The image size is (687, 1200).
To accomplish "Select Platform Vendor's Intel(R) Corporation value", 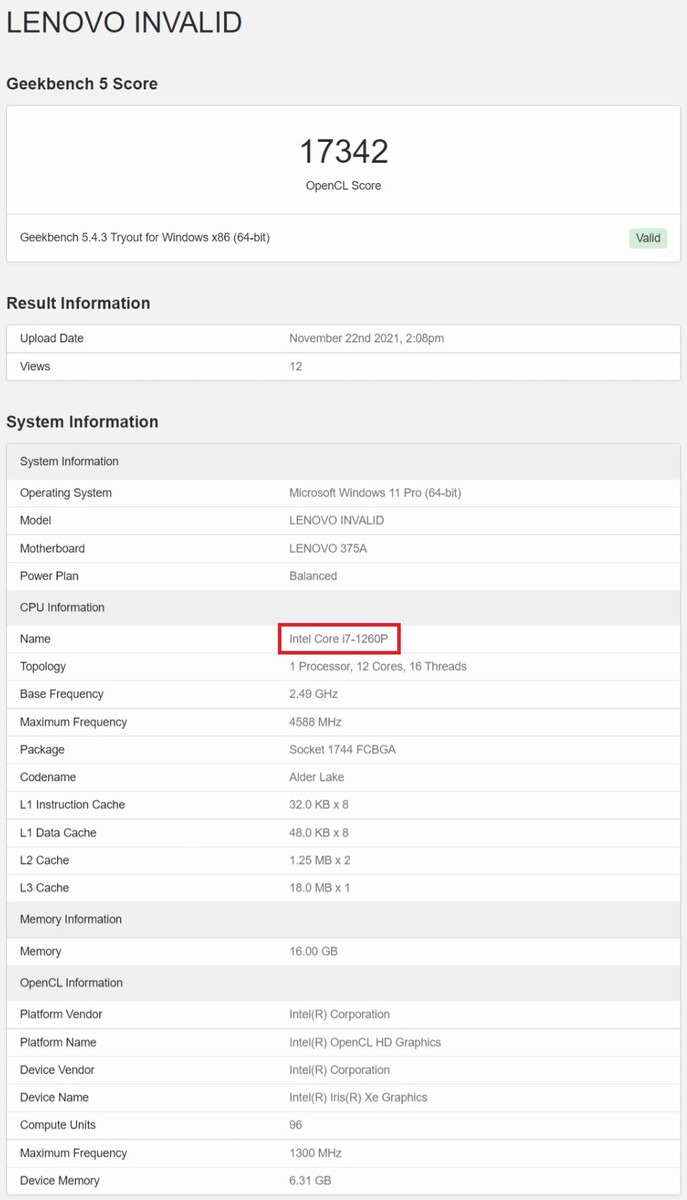I will [340, 1014].
